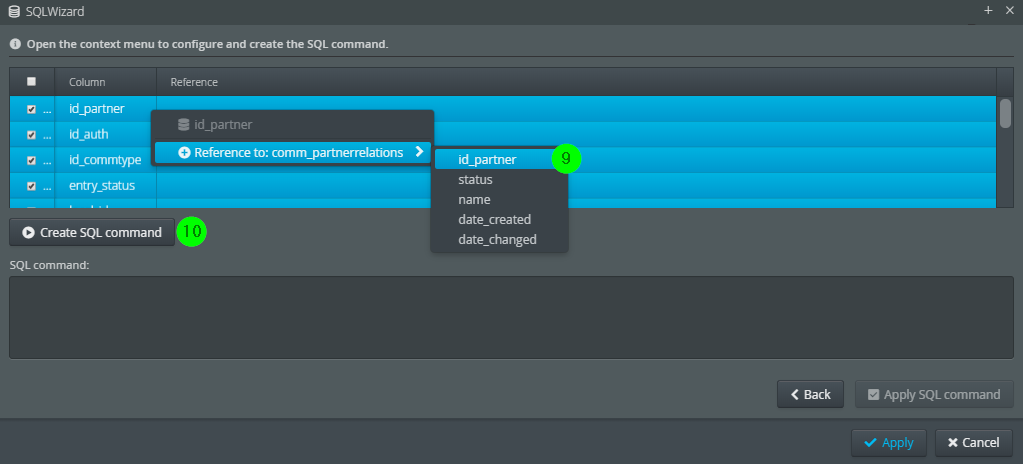Image resolution: width=1023 pixels, height=464 pixels.
Task: Choose name in the reference submenu
Action: point(474,200)
